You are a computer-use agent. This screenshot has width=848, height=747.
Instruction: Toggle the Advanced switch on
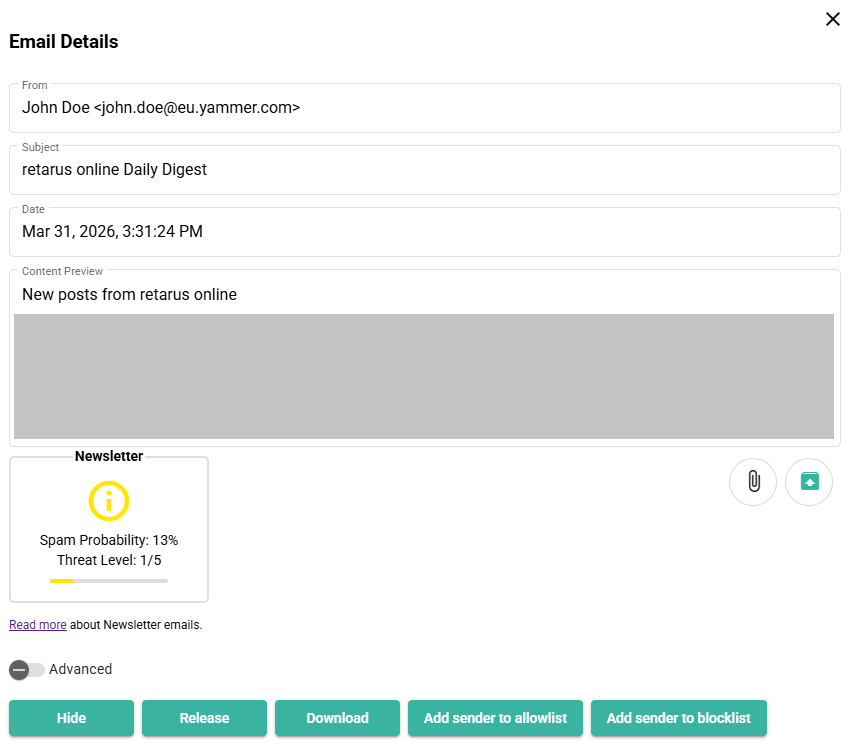tap(27, 669)
